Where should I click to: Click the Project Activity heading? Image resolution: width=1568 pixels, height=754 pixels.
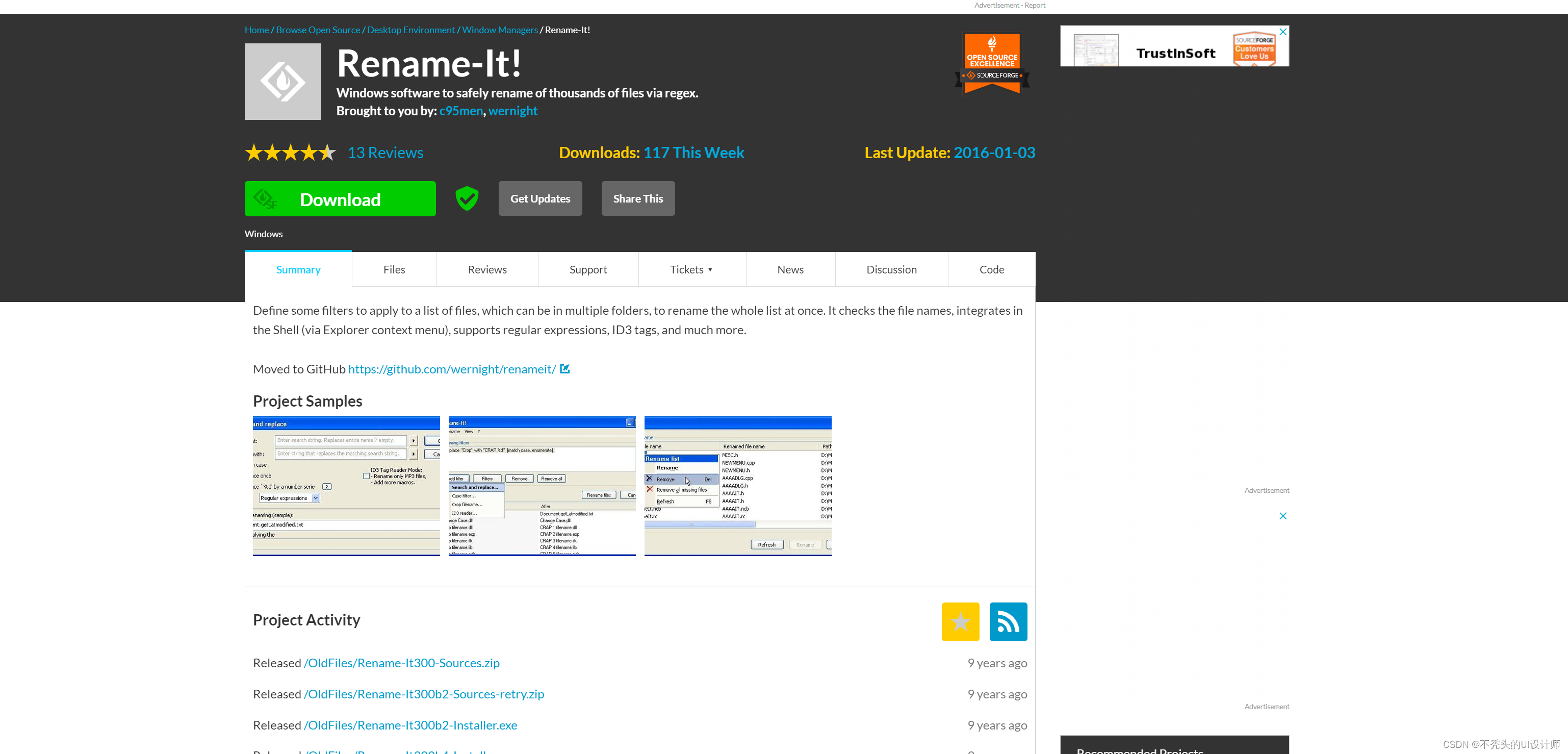[306, 620]
